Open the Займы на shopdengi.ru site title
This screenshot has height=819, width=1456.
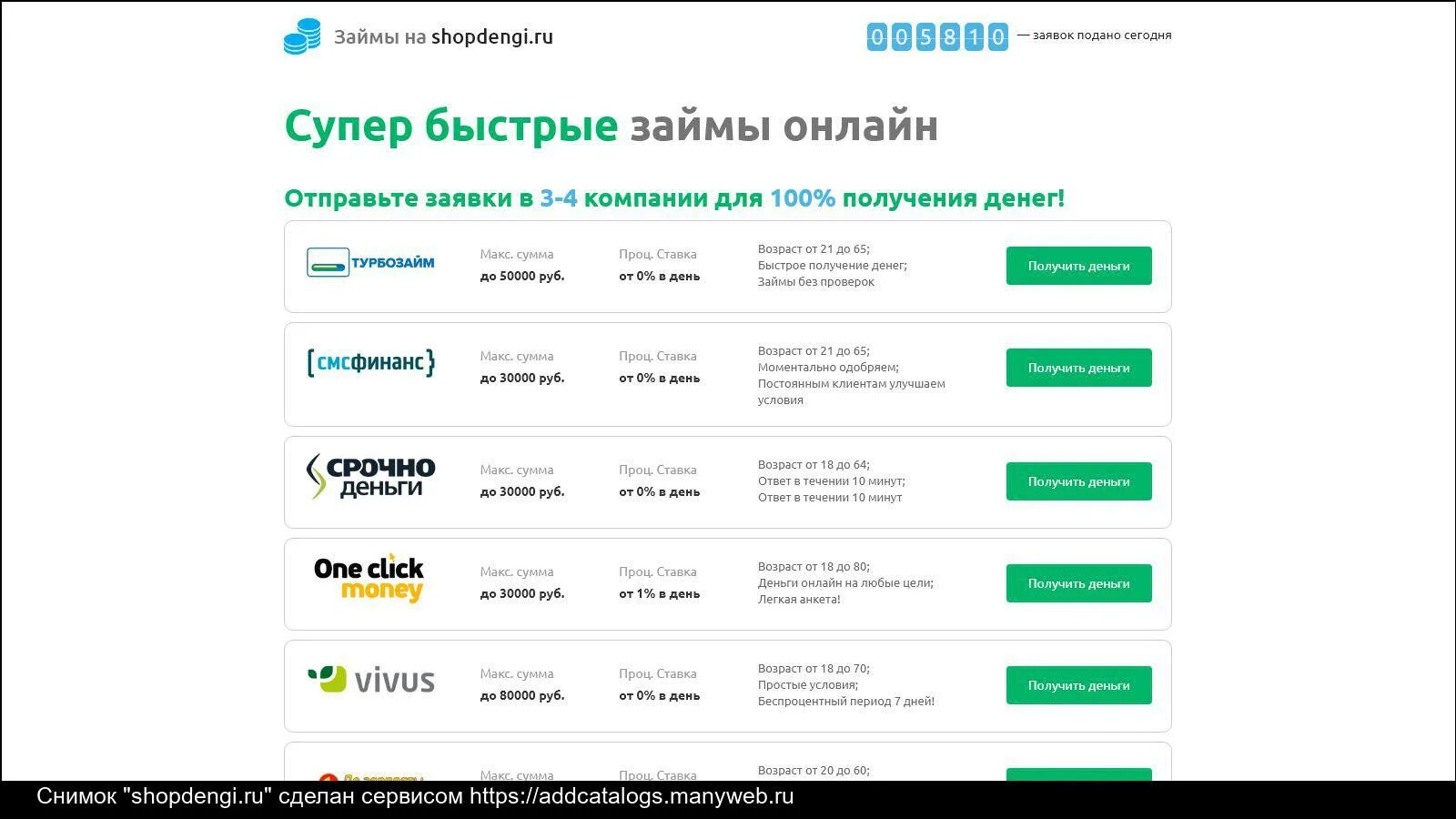(443, 37)
